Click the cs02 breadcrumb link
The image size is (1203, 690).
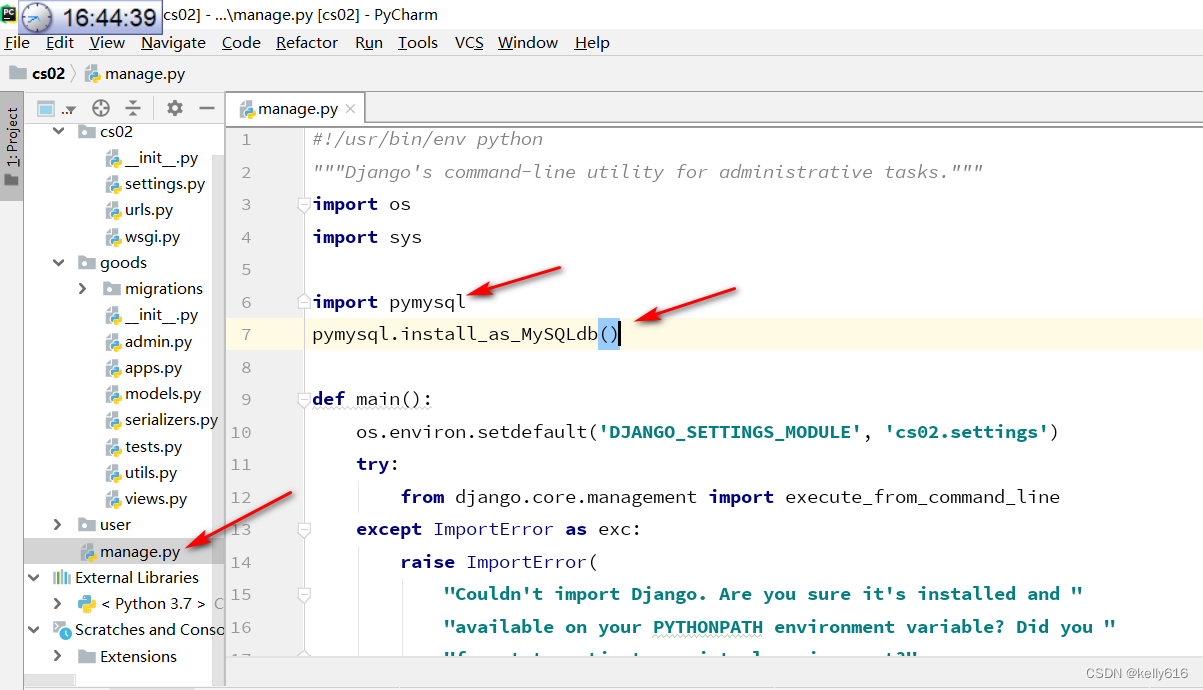49,72
